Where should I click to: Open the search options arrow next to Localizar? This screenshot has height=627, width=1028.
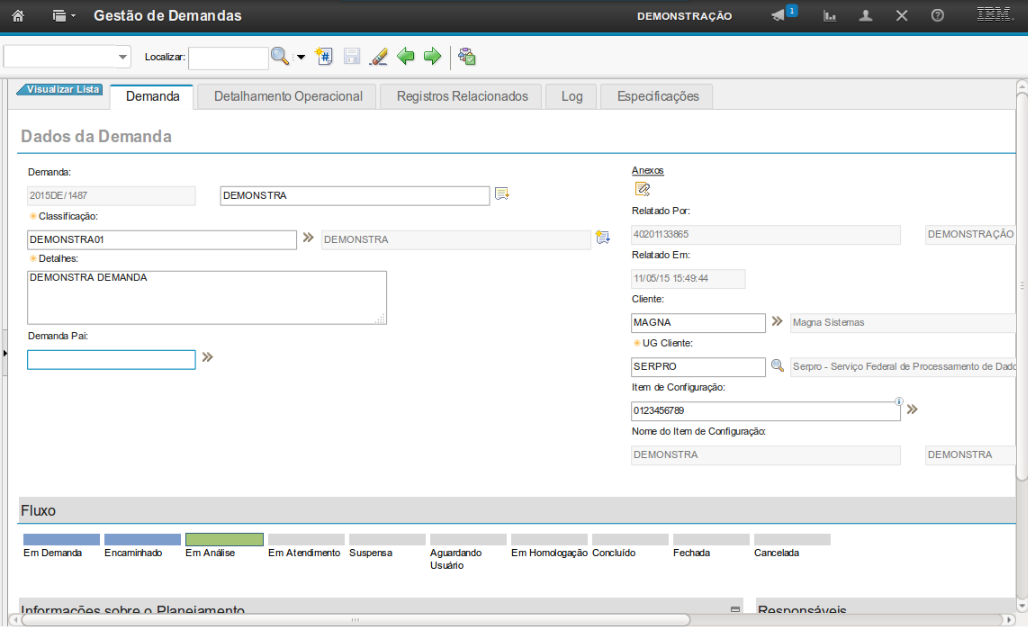coord(300,57)
